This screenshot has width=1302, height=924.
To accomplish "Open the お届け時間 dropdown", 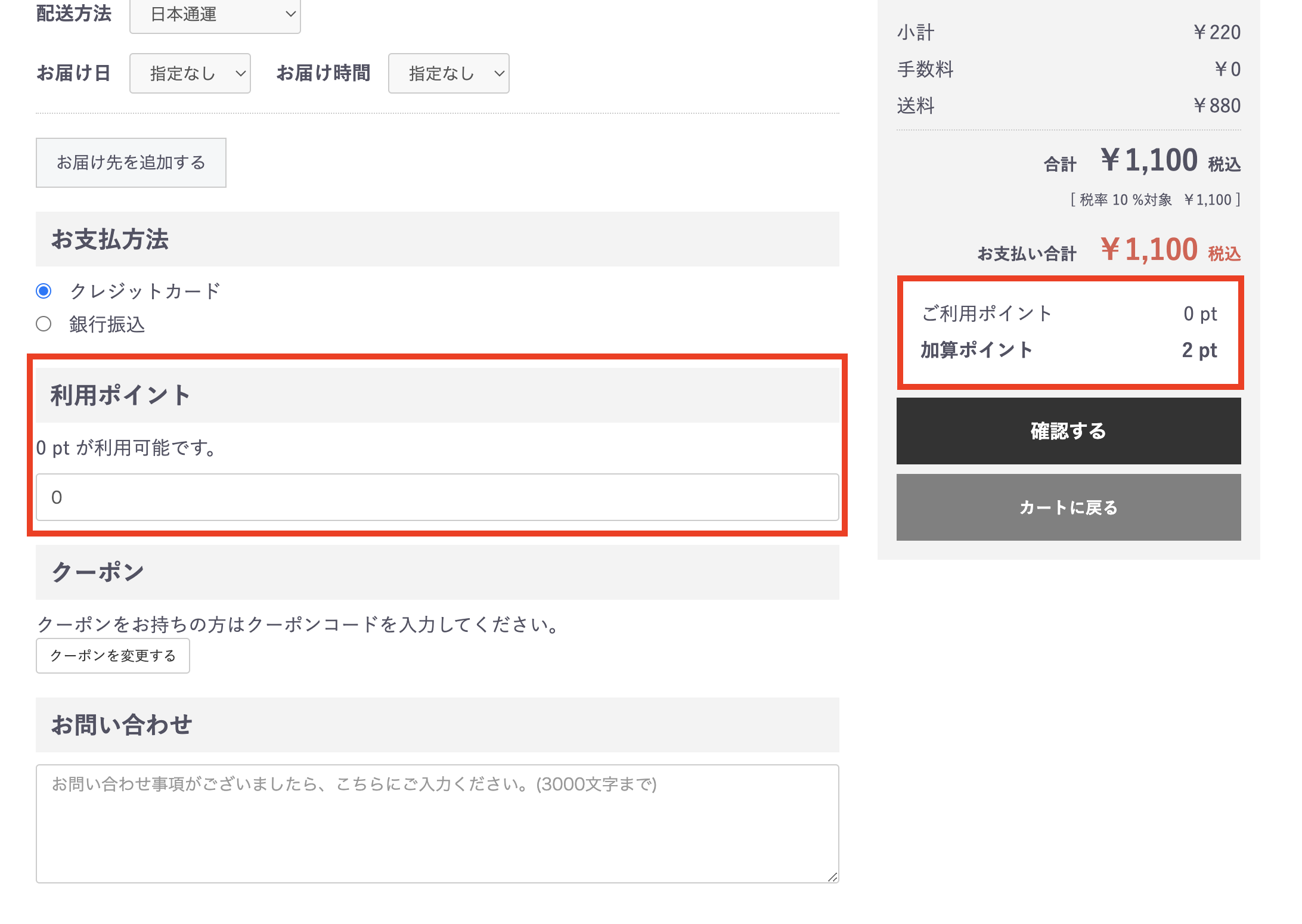I will point(448,73).
